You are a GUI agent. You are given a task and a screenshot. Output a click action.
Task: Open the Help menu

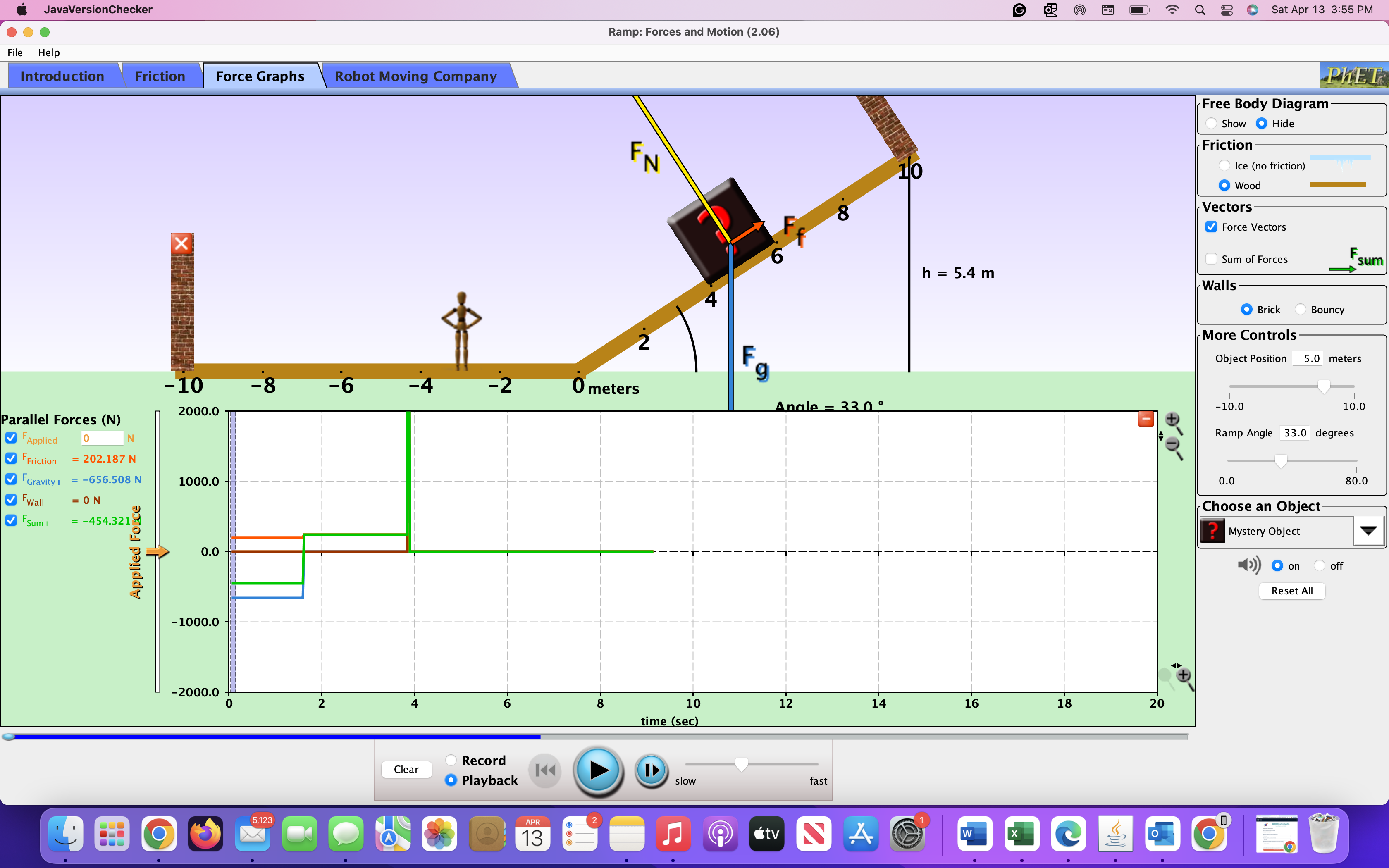[49, 52]
